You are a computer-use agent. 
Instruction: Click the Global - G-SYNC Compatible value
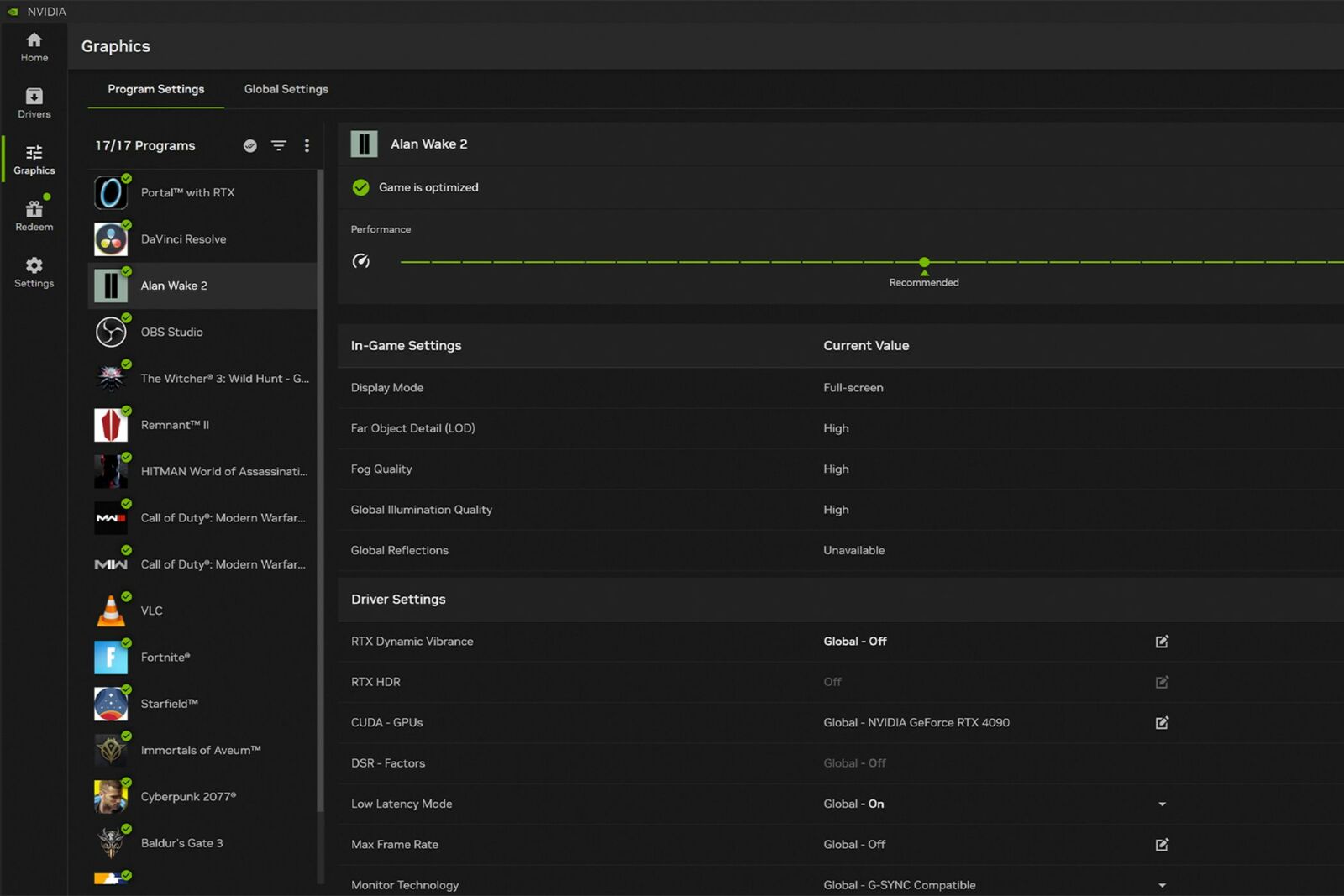900,885
